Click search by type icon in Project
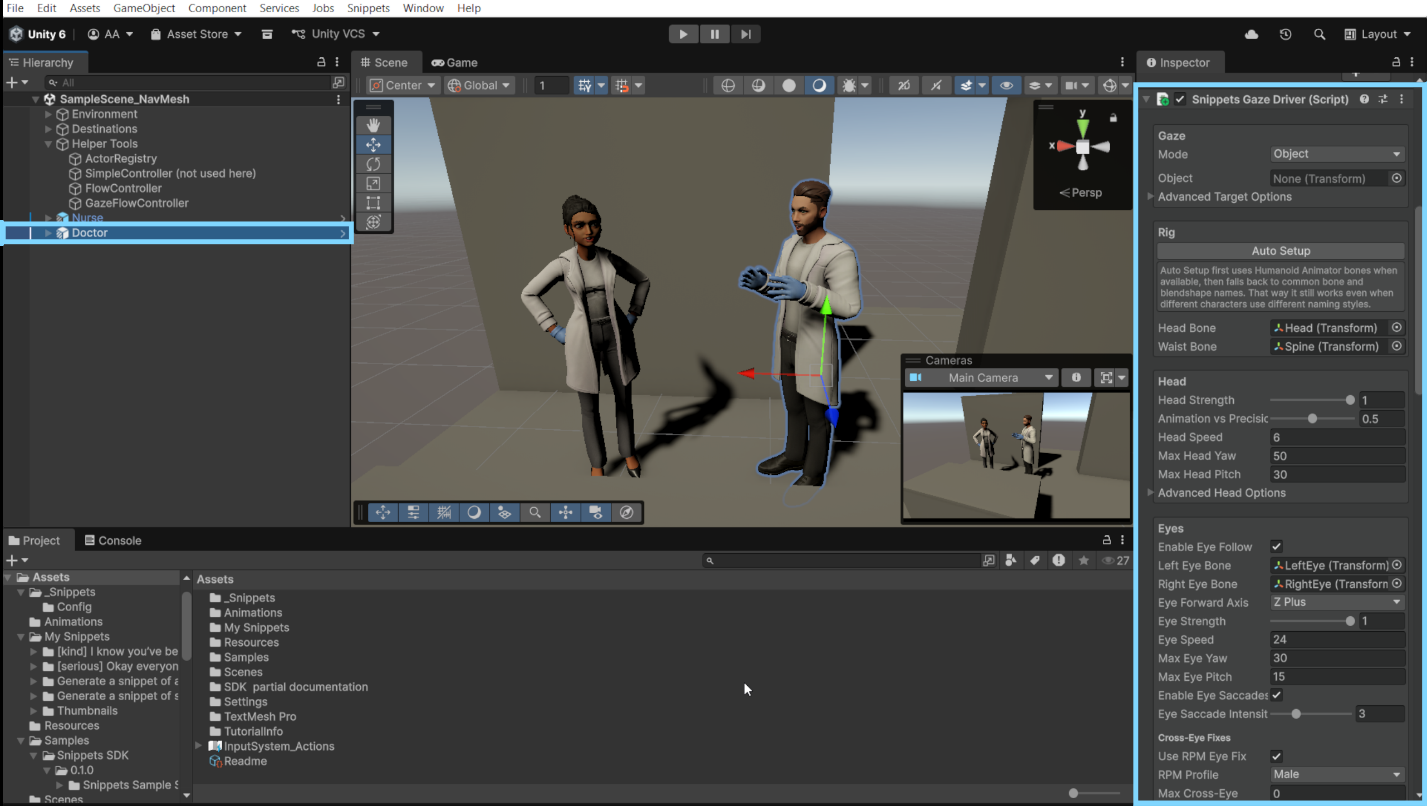 tap(1011, 561)
